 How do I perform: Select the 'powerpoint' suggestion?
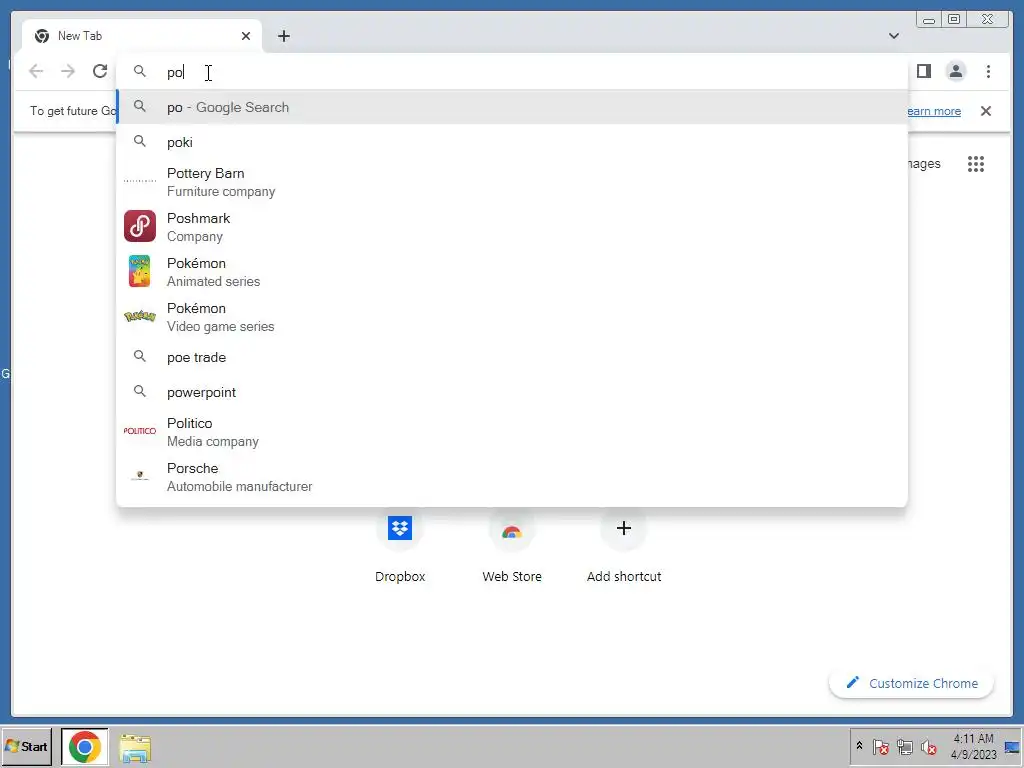coord(512,392)
